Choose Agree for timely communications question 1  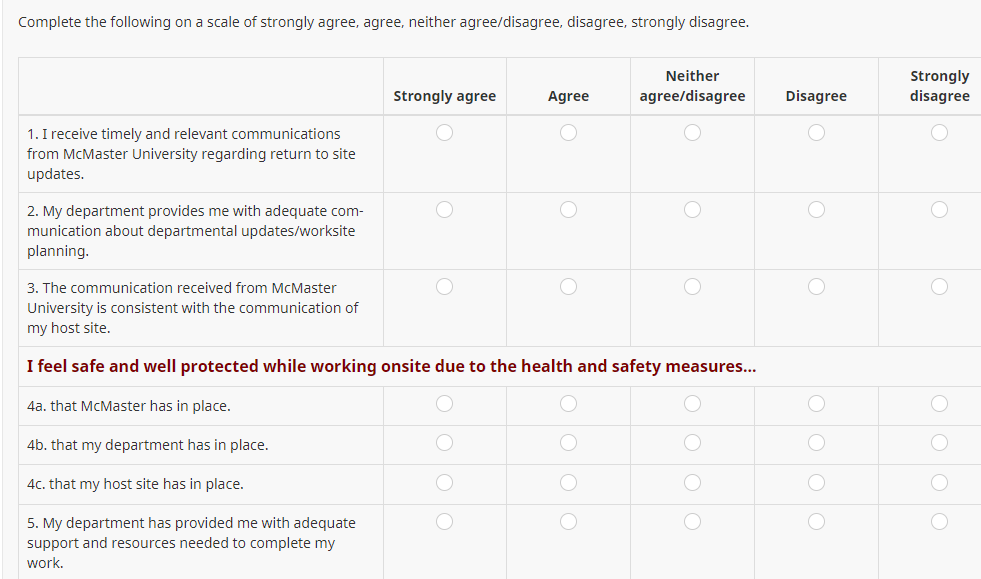pos(568,132)
